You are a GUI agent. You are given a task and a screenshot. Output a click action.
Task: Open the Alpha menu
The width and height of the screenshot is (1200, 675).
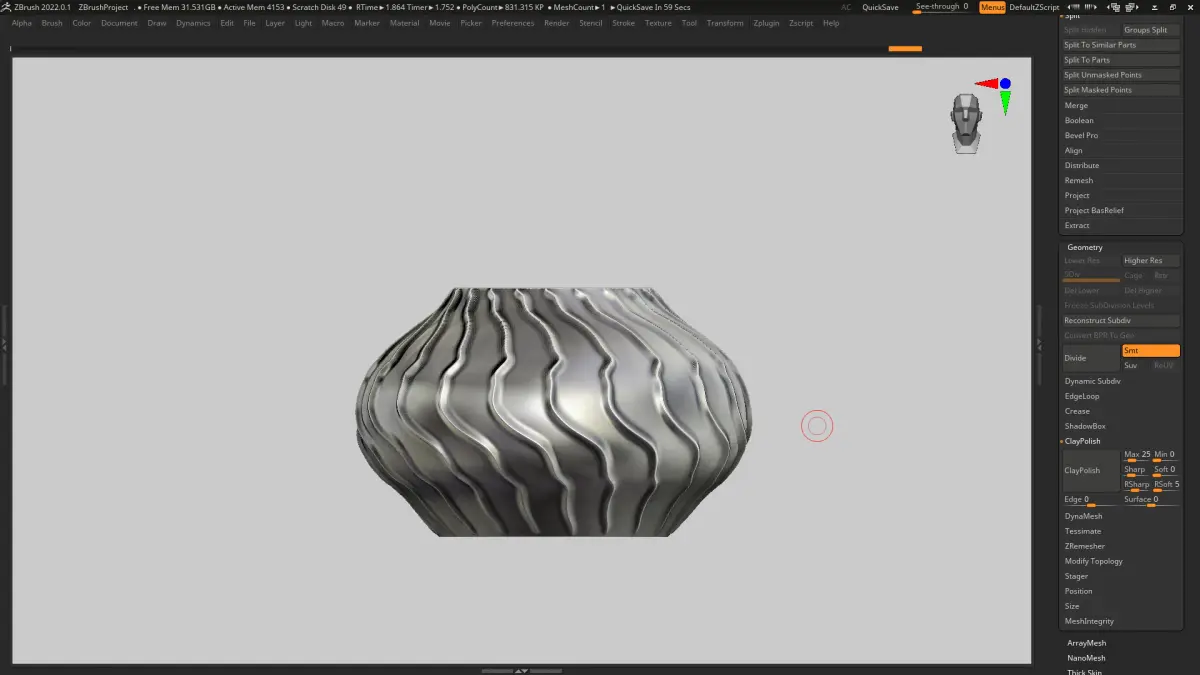point(22,23)
